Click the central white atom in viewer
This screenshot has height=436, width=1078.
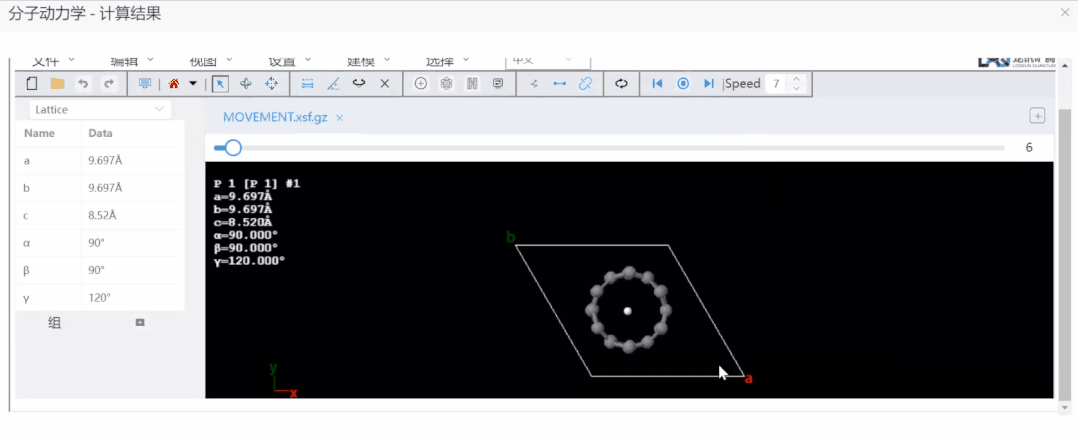tap(627, 311)
